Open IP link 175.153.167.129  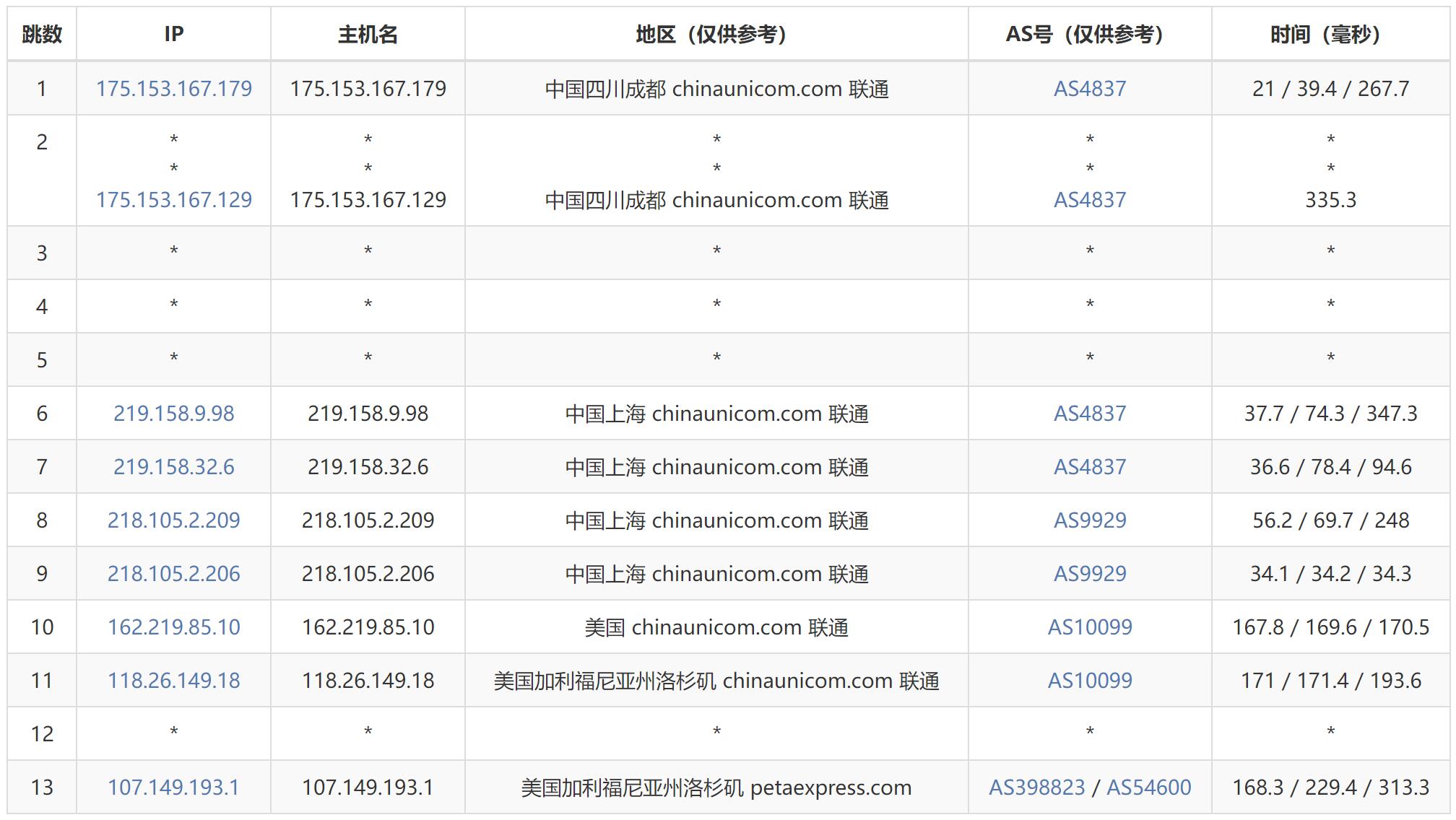pos(174,200)
